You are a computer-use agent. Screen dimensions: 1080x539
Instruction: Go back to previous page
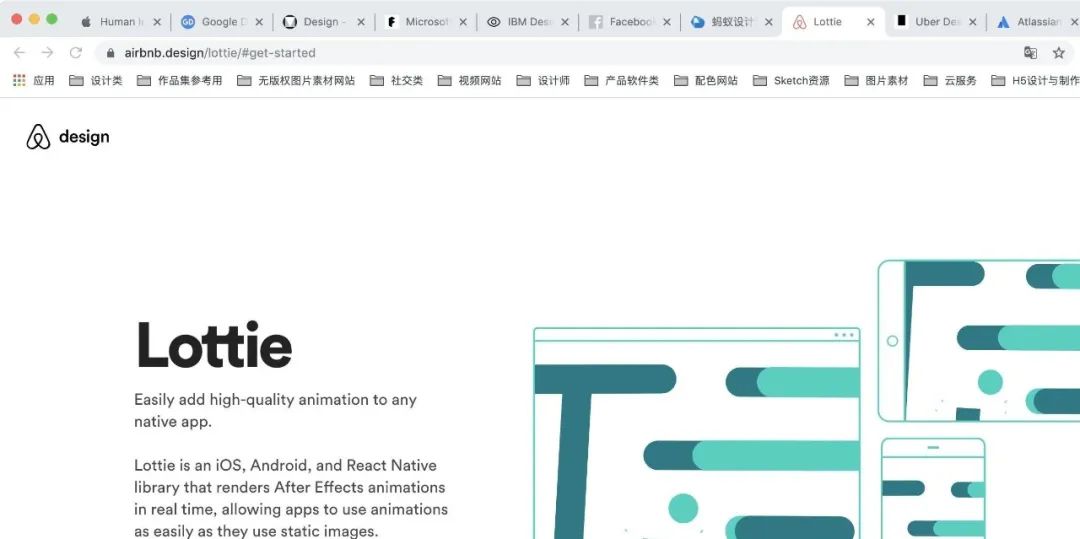click(19, 52)
